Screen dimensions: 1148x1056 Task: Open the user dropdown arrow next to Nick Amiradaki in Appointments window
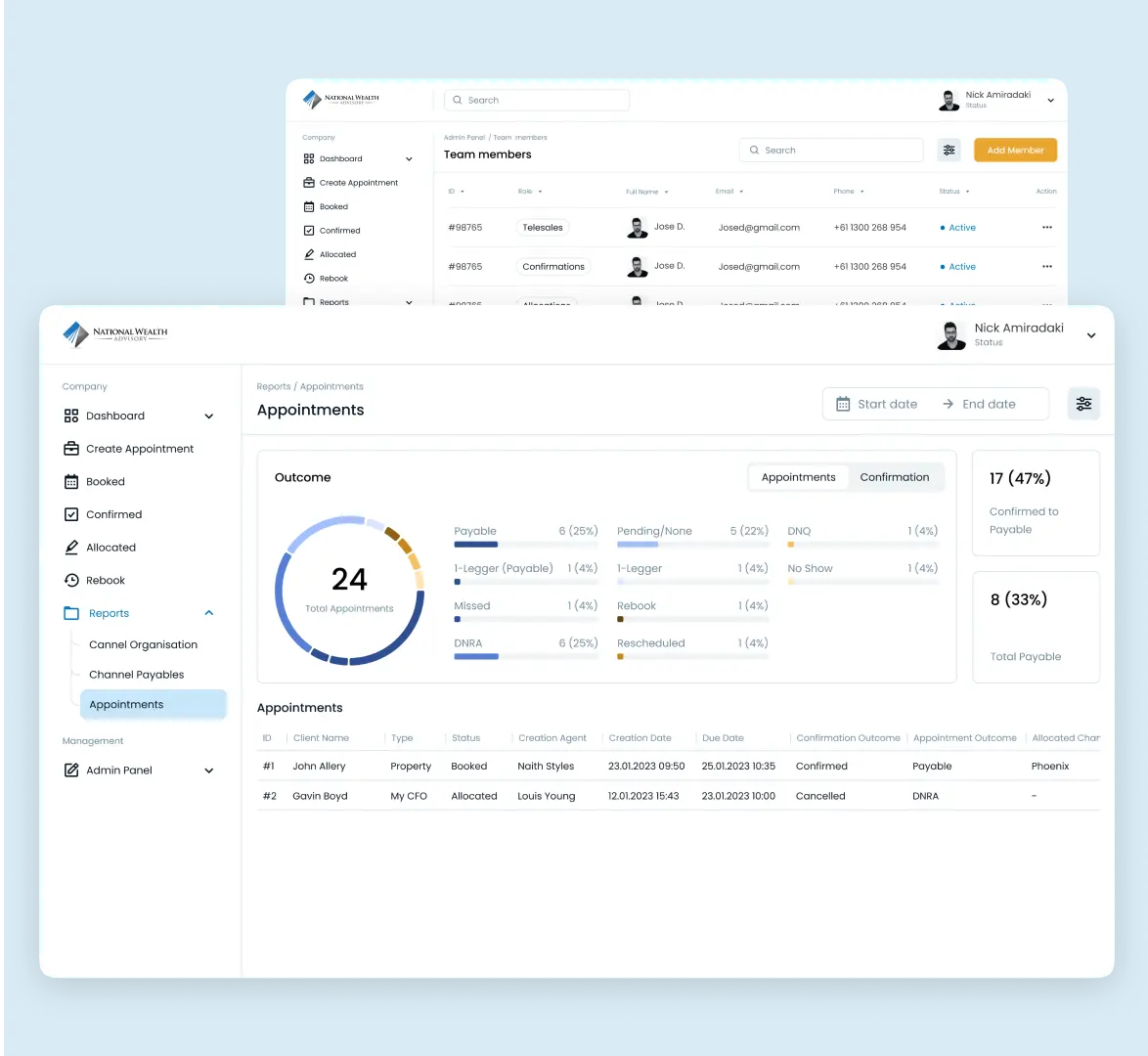[1091, 335]
